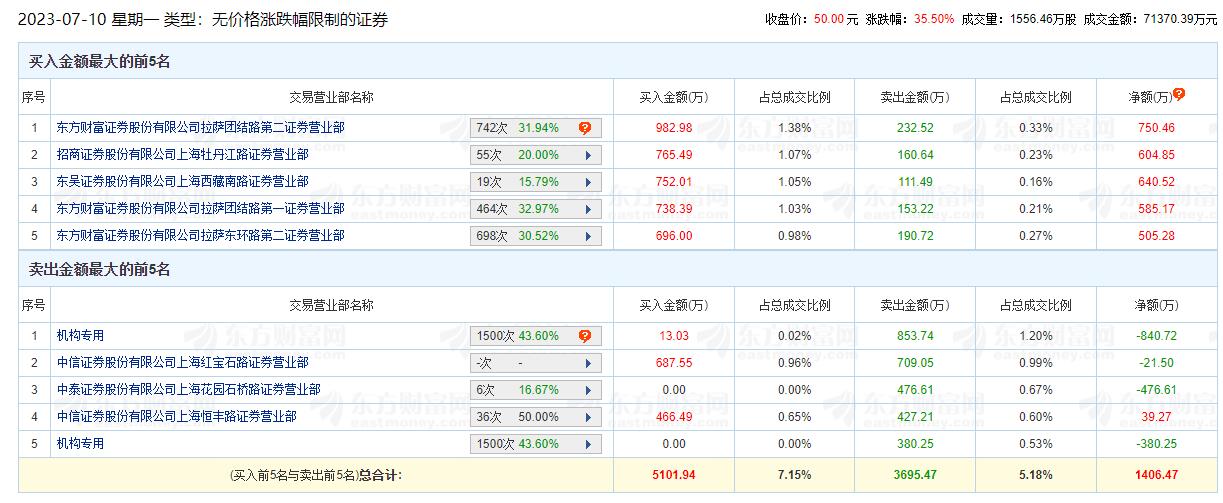The image size is (1223, 503).
Task: Expand the arrow in the 中信证券红宝石路 stats box
Action: pyautogui.click(x=588, y=363)
